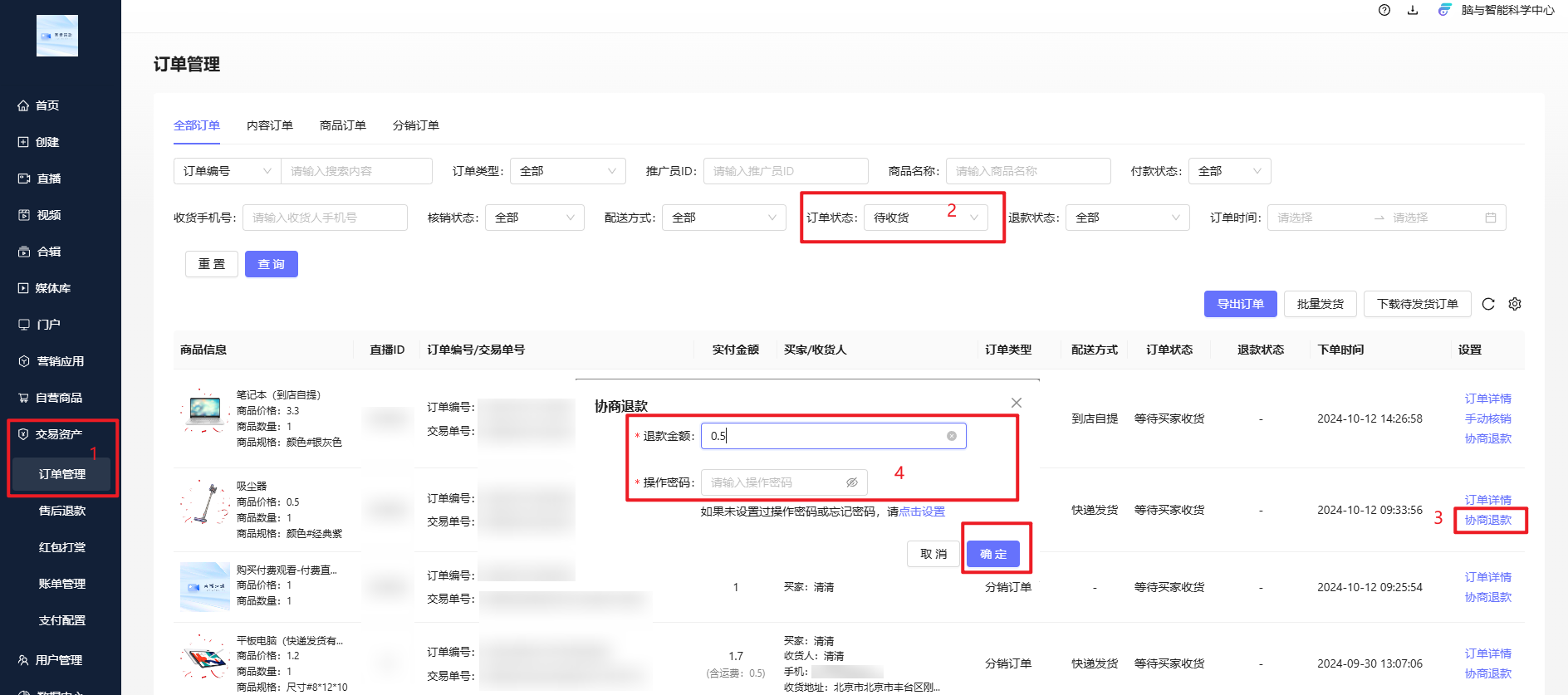Screen dimensions: 1568x695
Task: Toggle password visibility eye icon
Action: click(852, 482)
